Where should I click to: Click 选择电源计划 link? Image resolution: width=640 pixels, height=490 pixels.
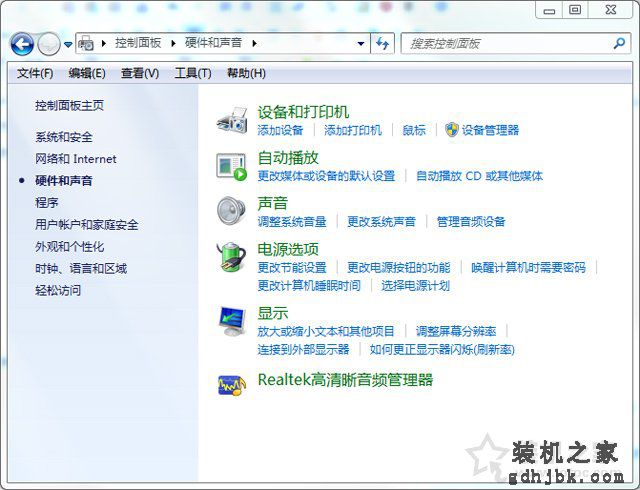pyautogui.click(x=416, y=285)
